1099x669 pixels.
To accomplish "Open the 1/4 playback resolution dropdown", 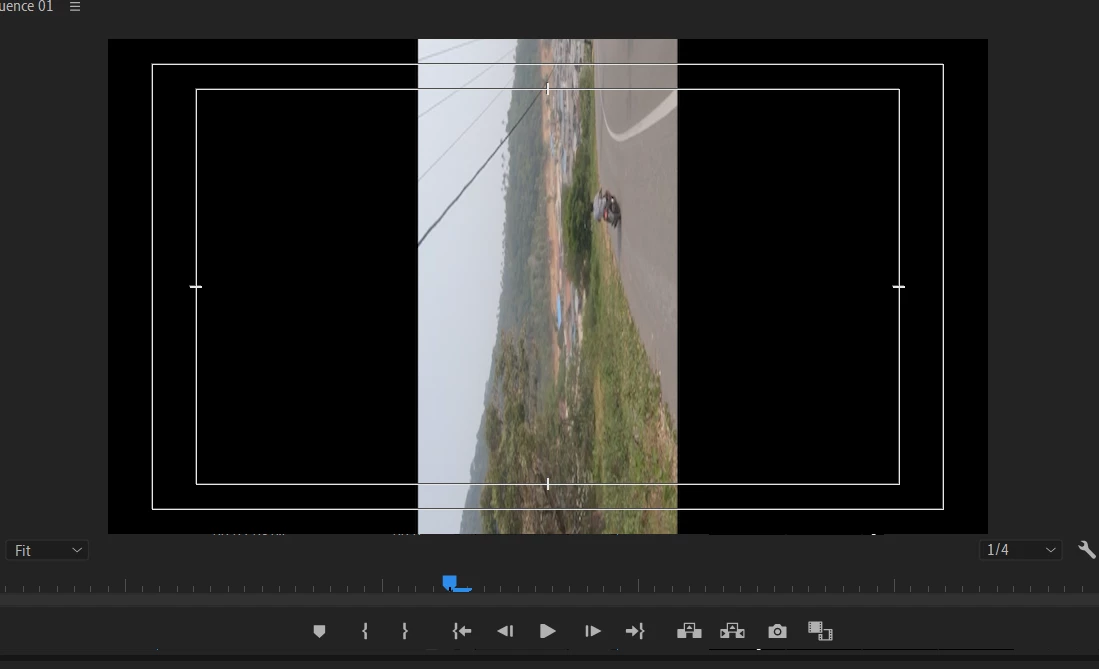I will (1020, 550).
